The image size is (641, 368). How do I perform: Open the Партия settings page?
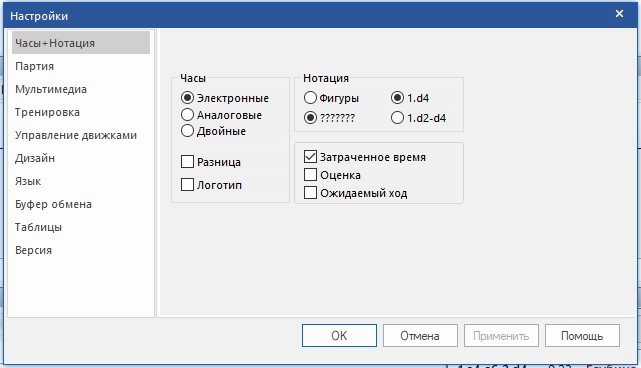[x=81, y=66]
